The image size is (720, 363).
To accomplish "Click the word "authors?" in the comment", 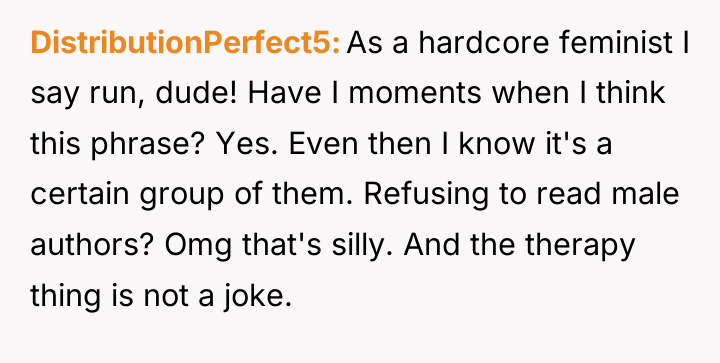I will pyautogui.click(x=92, y=245).
